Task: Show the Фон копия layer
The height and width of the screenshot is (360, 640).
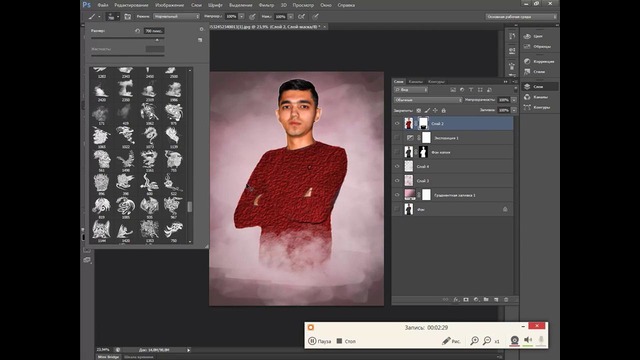Action: [x=397, y=152]
